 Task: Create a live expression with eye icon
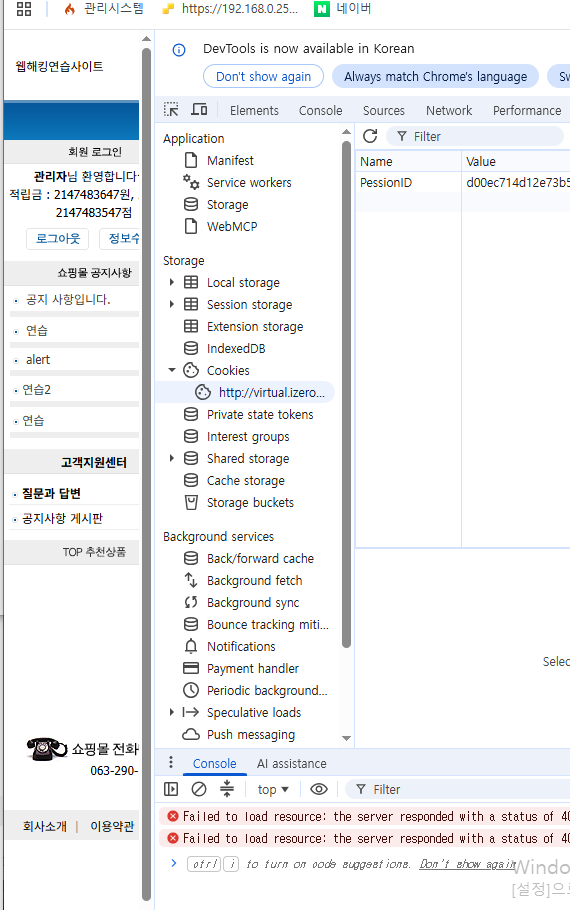[319, 789]
